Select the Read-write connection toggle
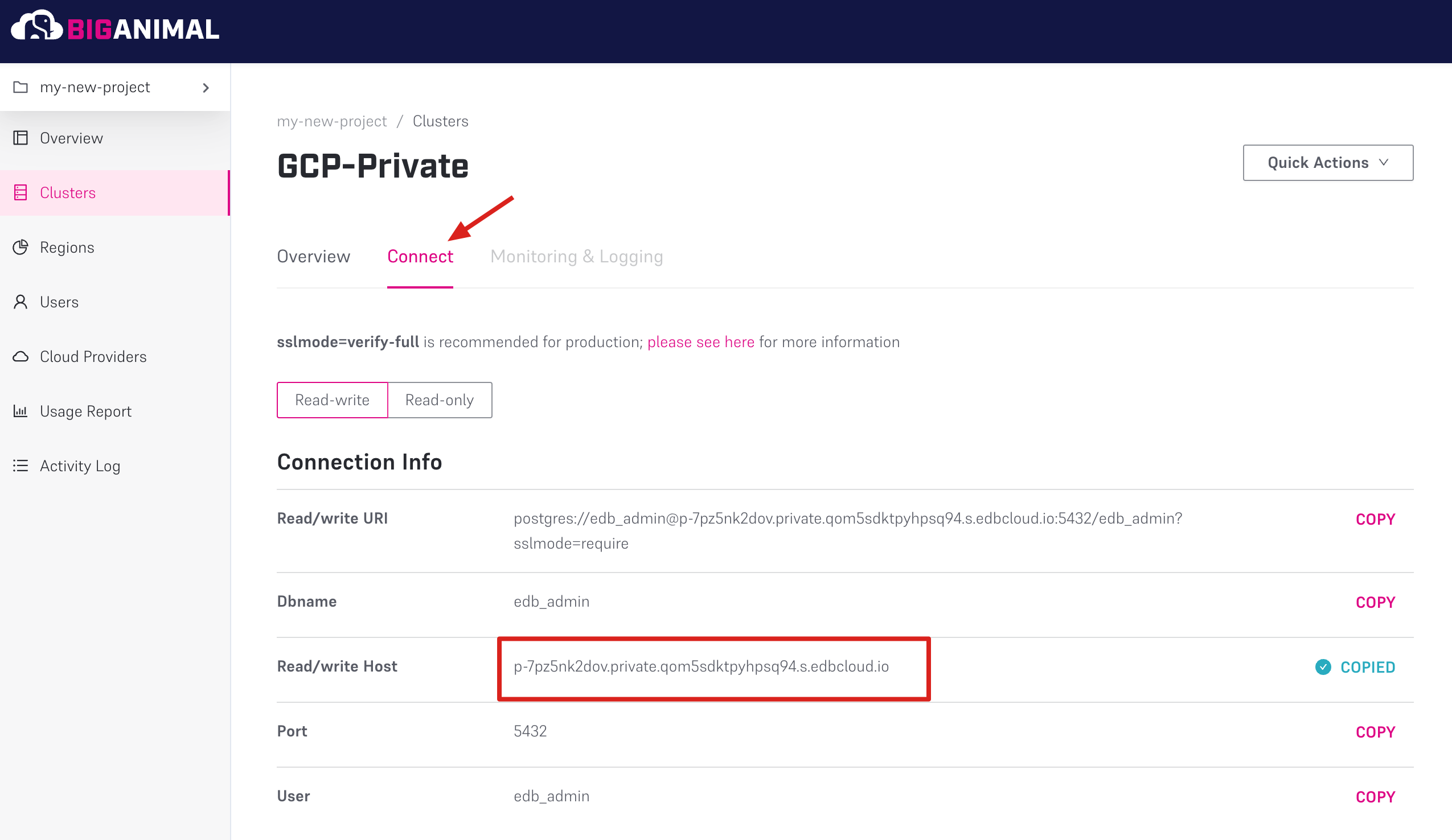This screenshot has width=1452, height=840. [x=333, y=400]
